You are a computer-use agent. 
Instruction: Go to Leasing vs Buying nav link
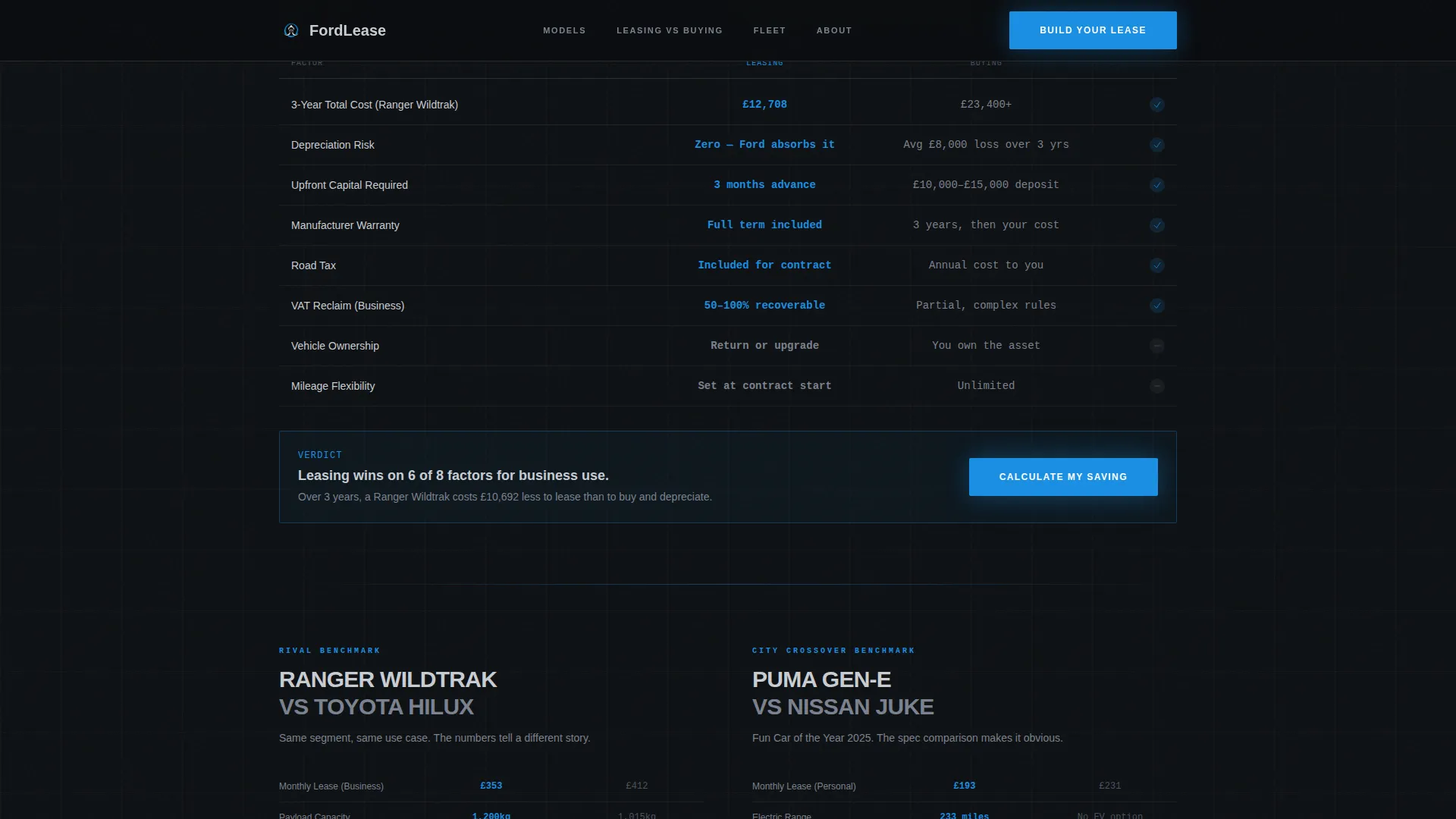coord(670,30)
